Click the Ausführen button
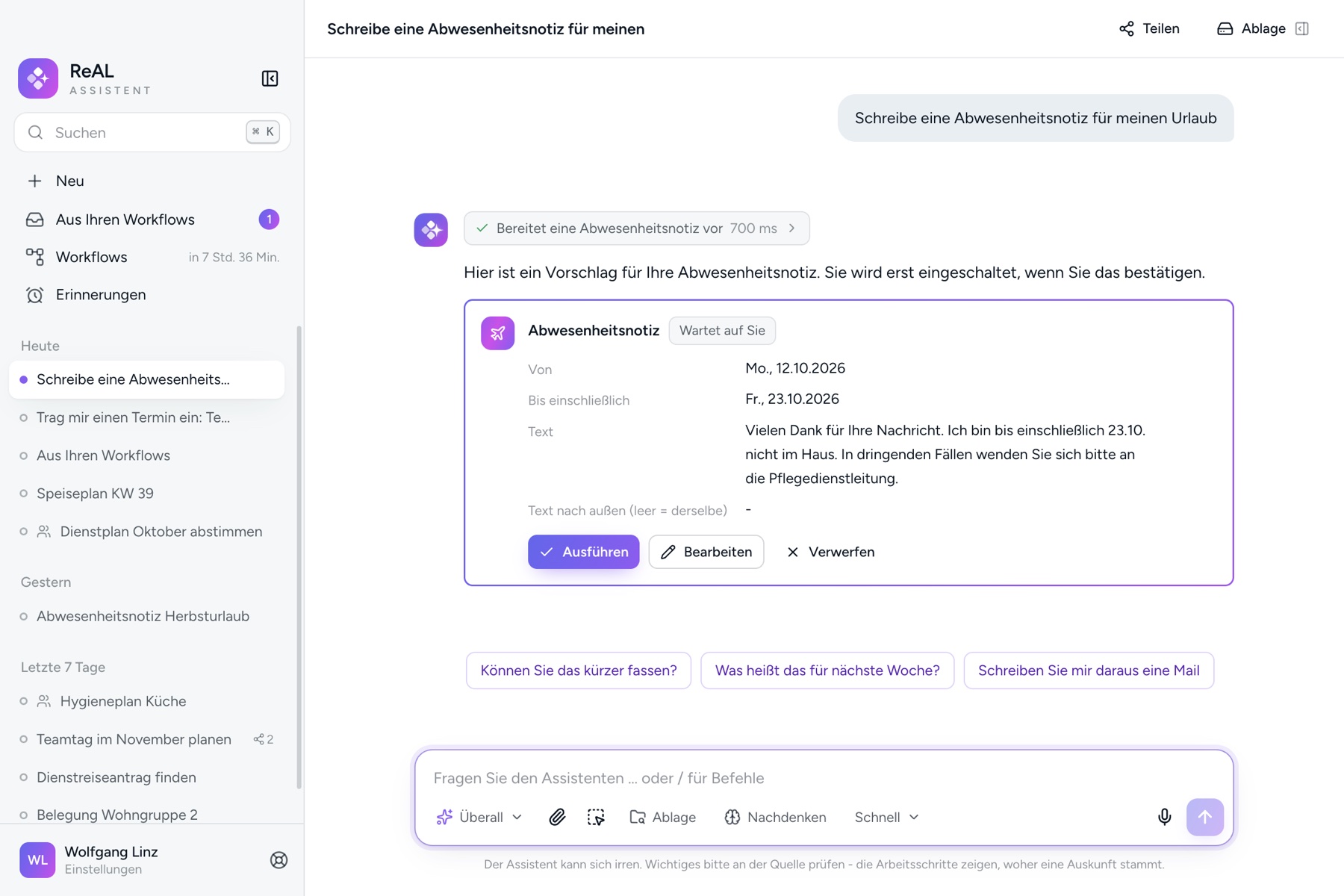Screen dimensions: 1344x896 tap(583, 552)
